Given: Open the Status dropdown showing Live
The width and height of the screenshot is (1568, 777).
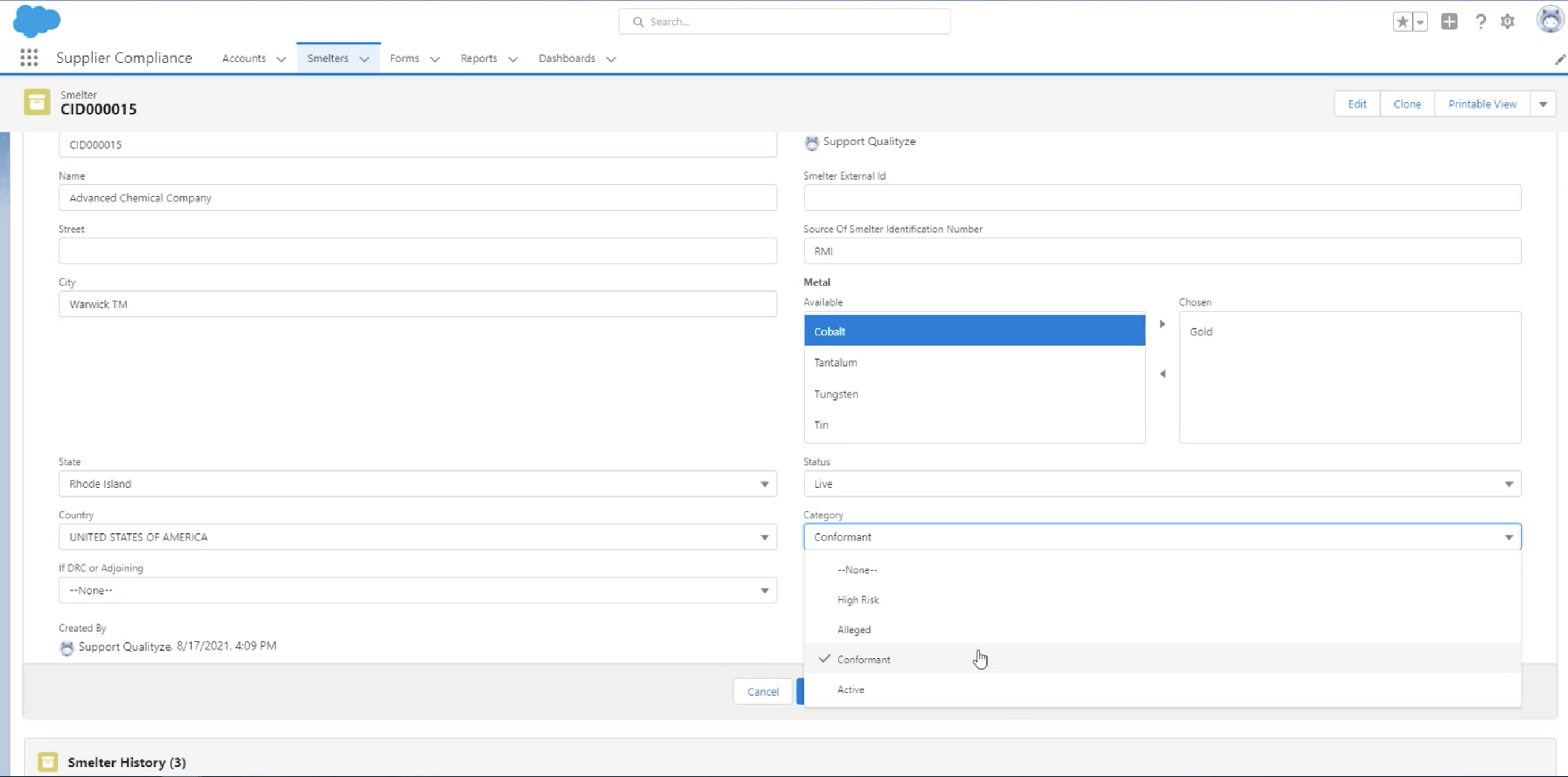Looking at the screenshot, I should click(1161, 484).
